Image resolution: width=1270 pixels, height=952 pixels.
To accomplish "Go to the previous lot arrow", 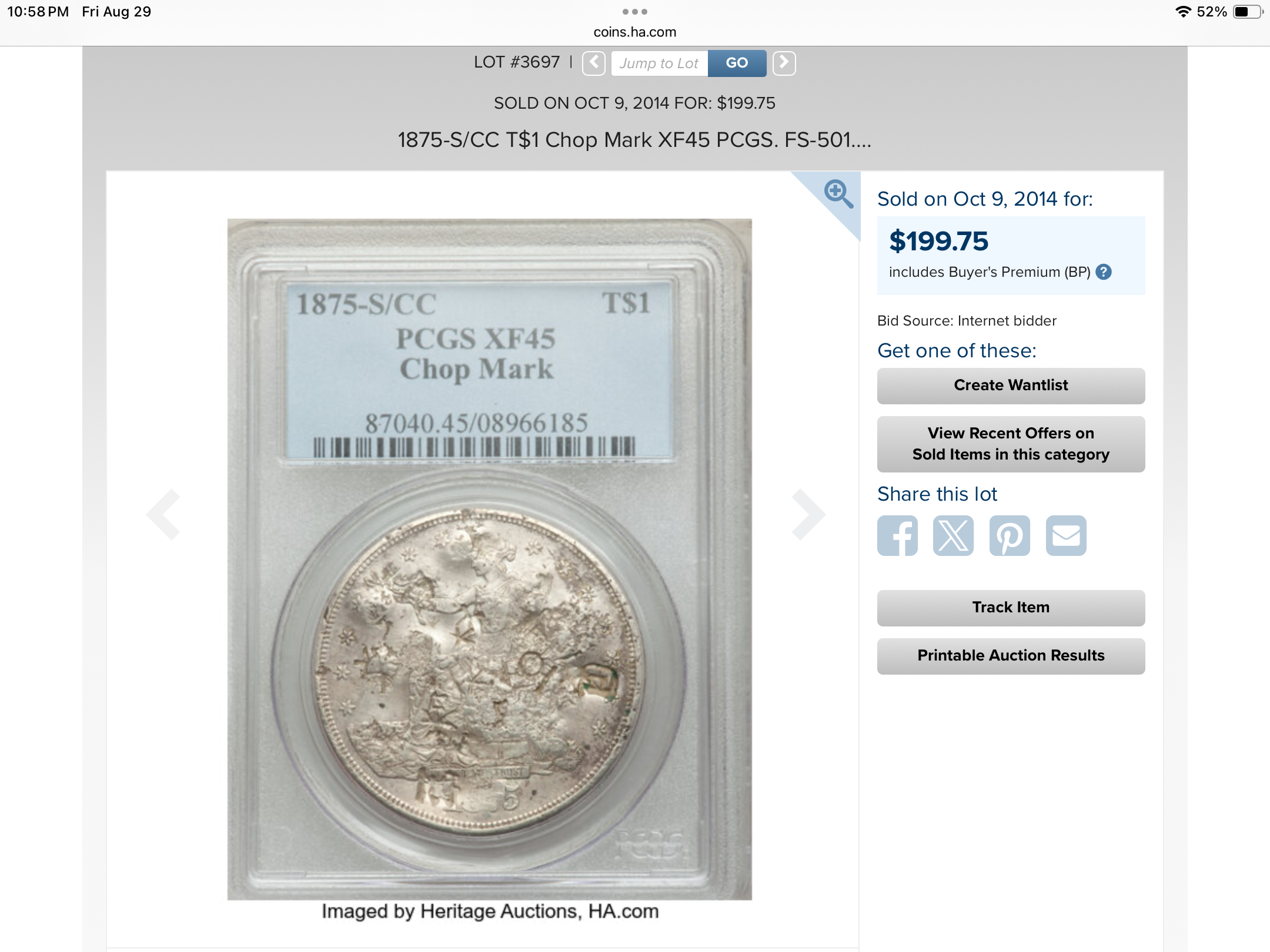I will 594,63.
